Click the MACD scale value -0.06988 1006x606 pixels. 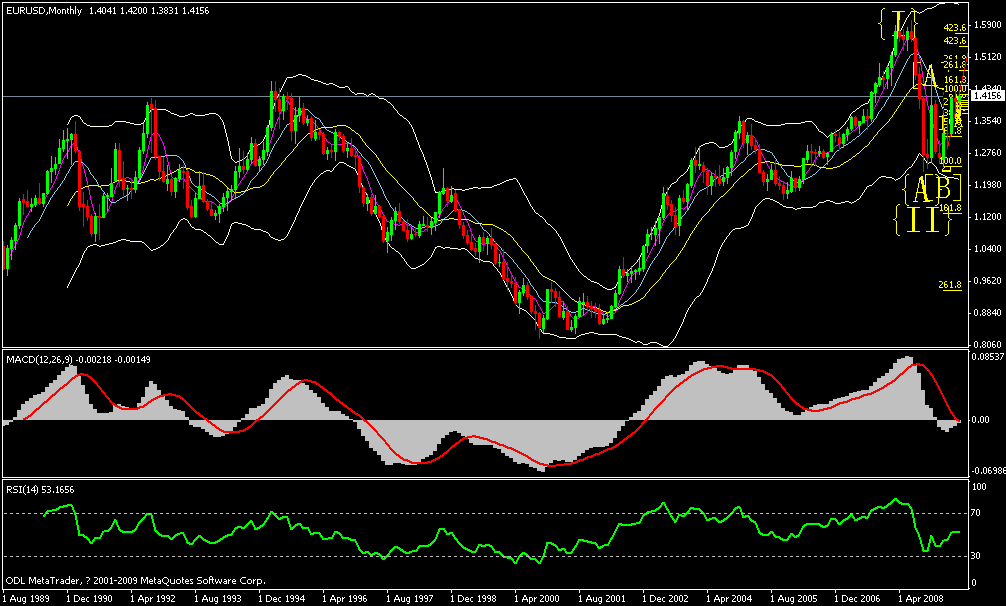tap(988, 471)
